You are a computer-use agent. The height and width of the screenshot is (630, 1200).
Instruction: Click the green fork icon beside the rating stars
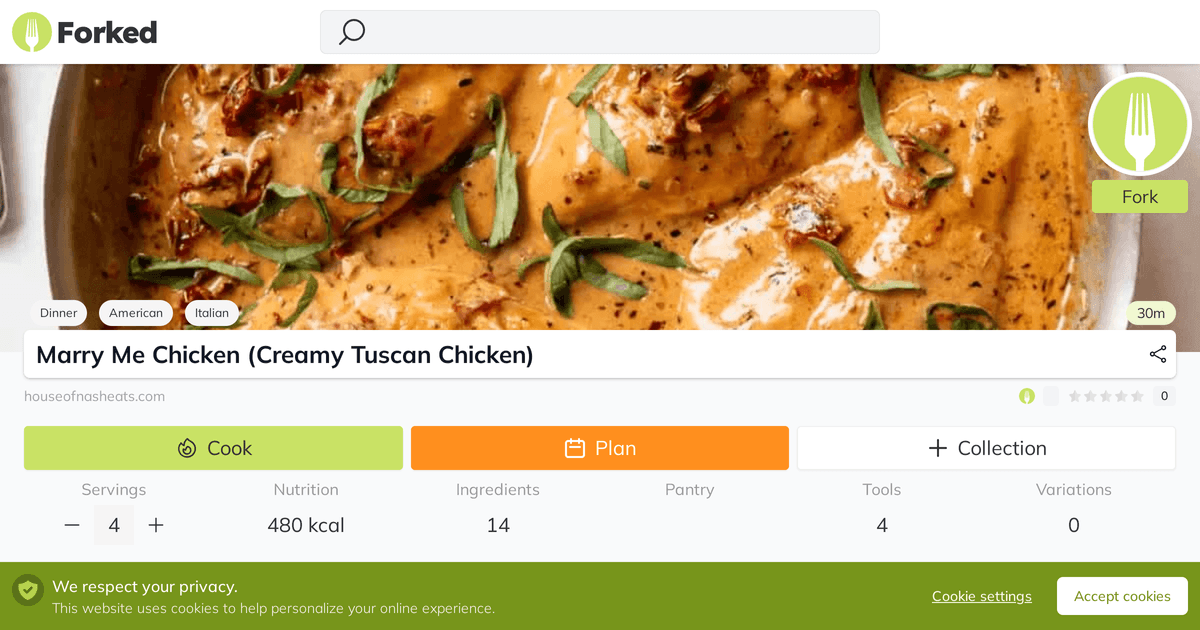point(1026,396)
